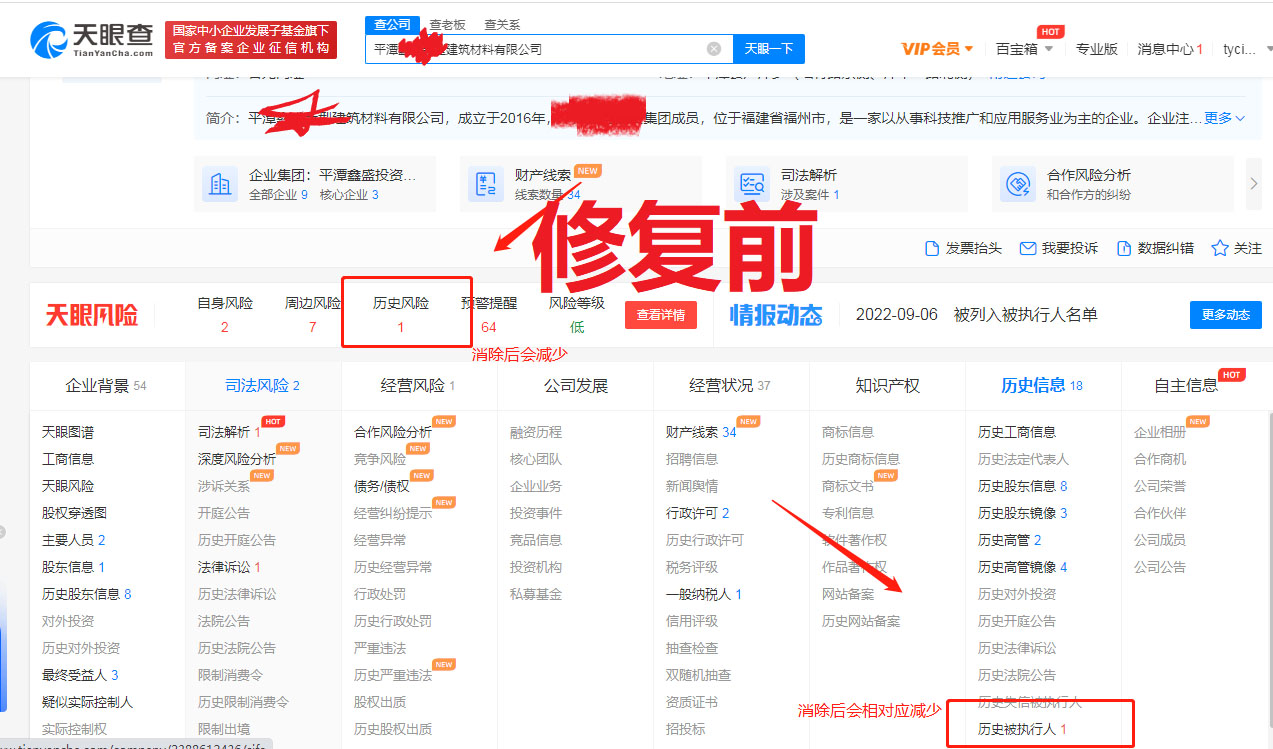Select the 司法风险 category tab

pyautogui.click(x=262, y=386)
